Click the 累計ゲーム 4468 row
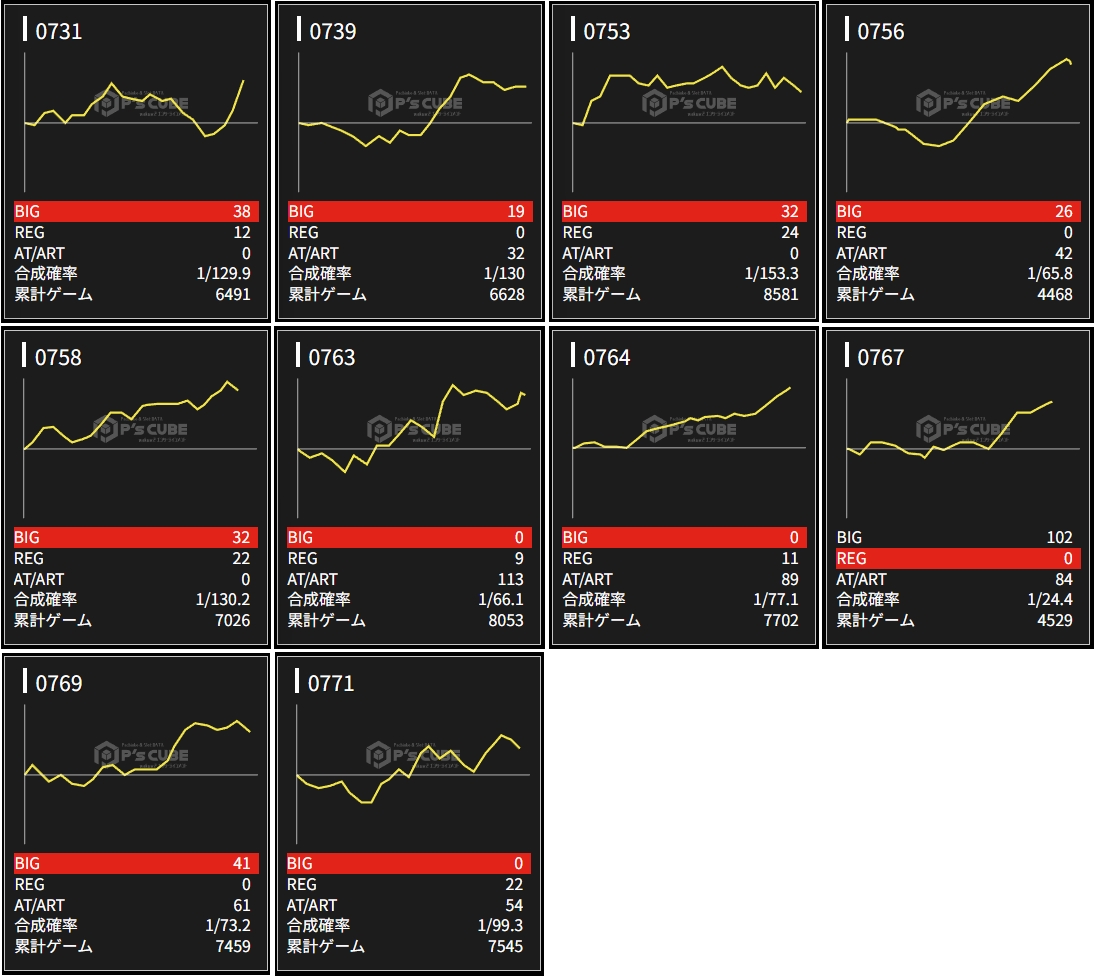 [958, 294]
